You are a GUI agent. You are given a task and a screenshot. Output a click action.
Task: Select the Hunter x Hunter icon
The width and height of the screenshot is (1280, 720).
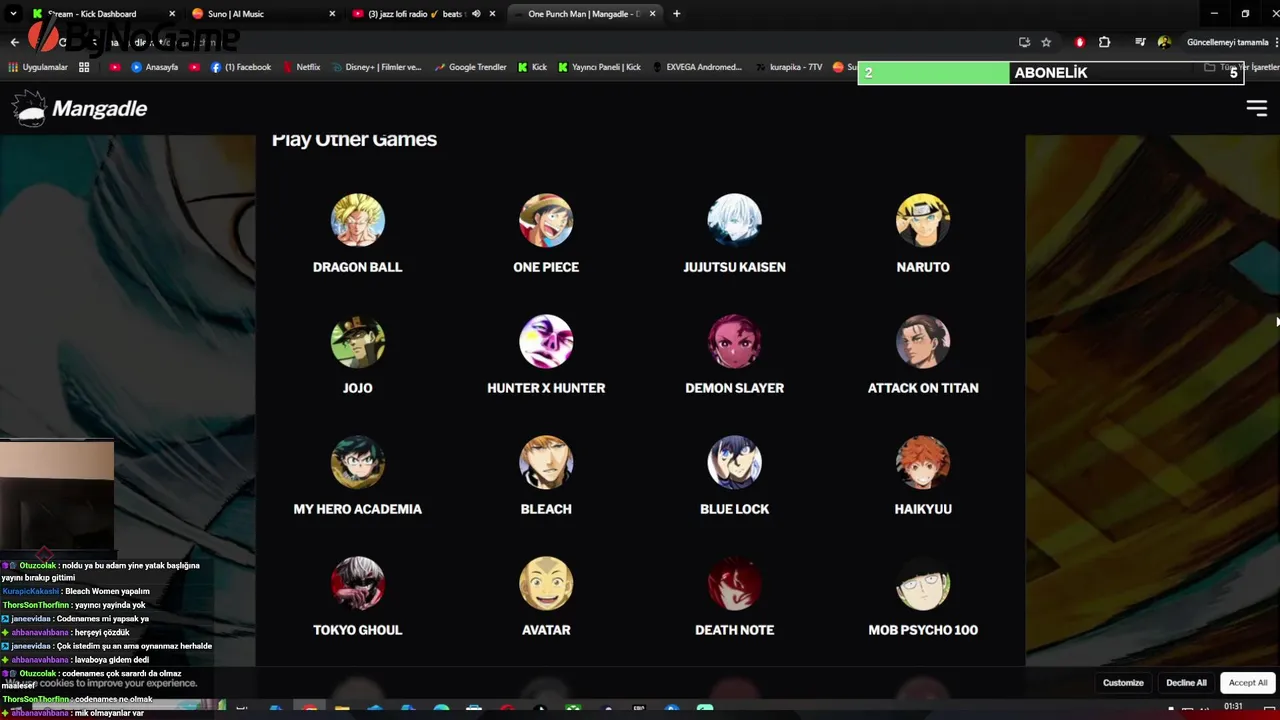(x=546, y=341)
